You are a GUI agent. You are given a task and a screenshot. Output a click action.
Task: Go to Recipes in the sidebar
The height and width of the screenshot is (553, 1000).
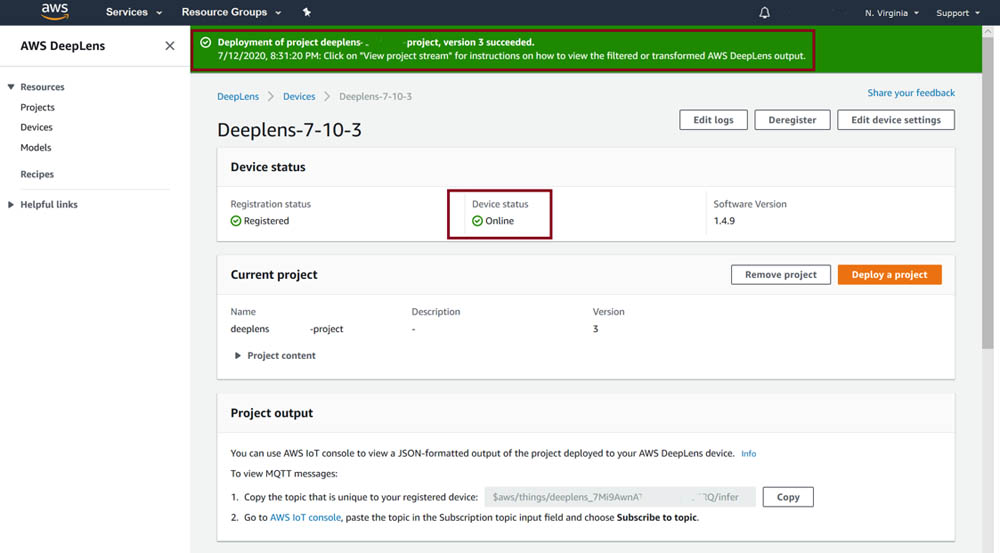tap(37, 174)
